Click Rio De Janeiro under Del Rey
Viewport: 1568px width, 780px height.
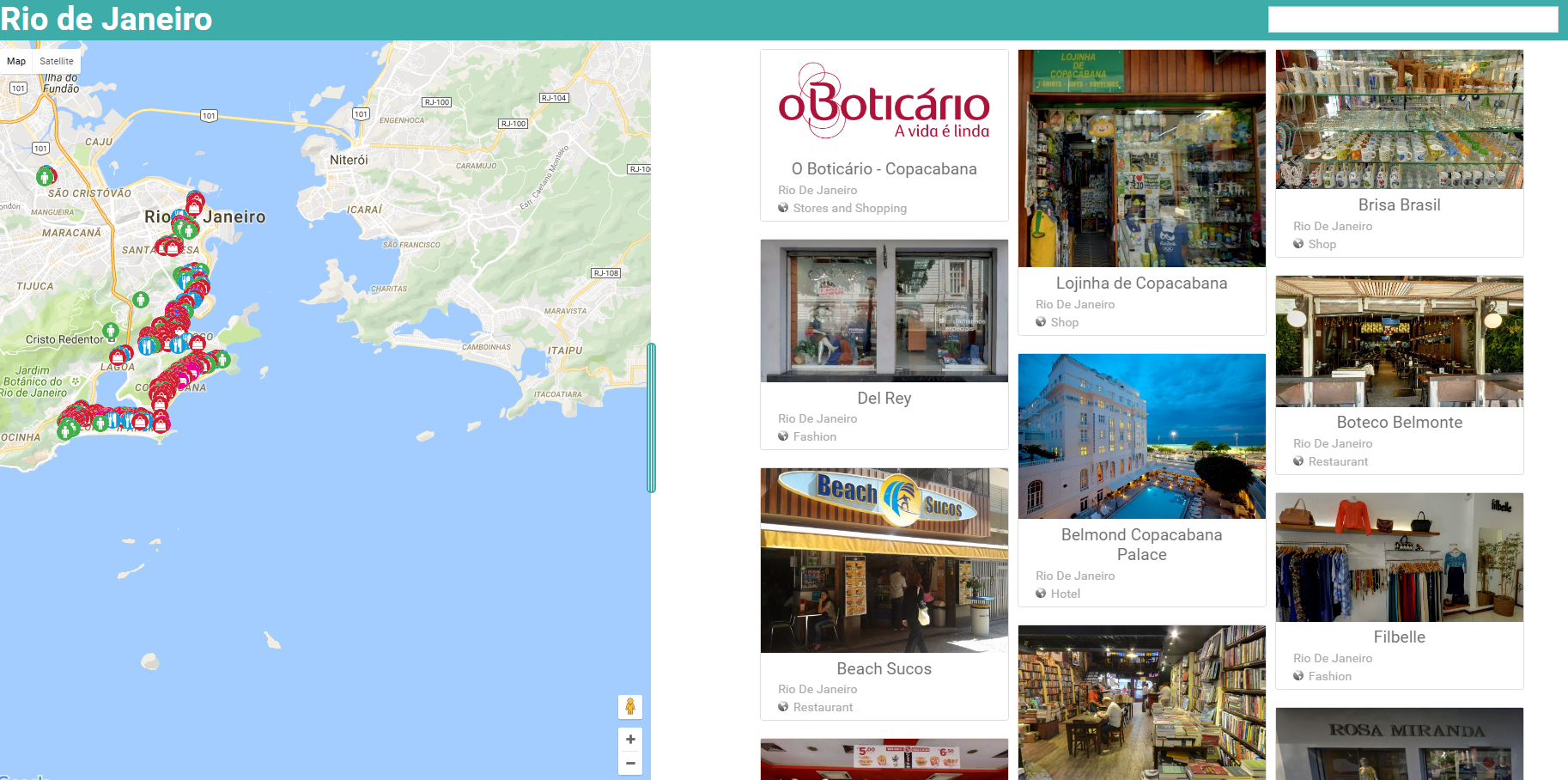(817, 418)
